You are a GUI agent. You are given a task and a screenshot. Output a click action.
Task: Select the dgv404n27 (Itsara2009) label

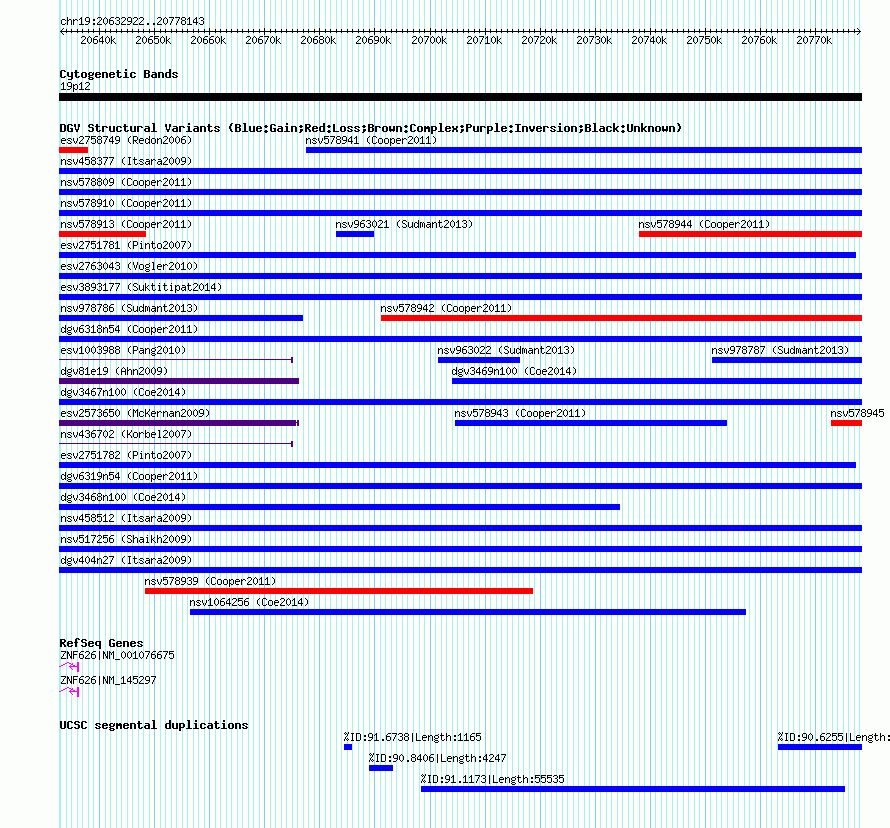pos(126,560)
